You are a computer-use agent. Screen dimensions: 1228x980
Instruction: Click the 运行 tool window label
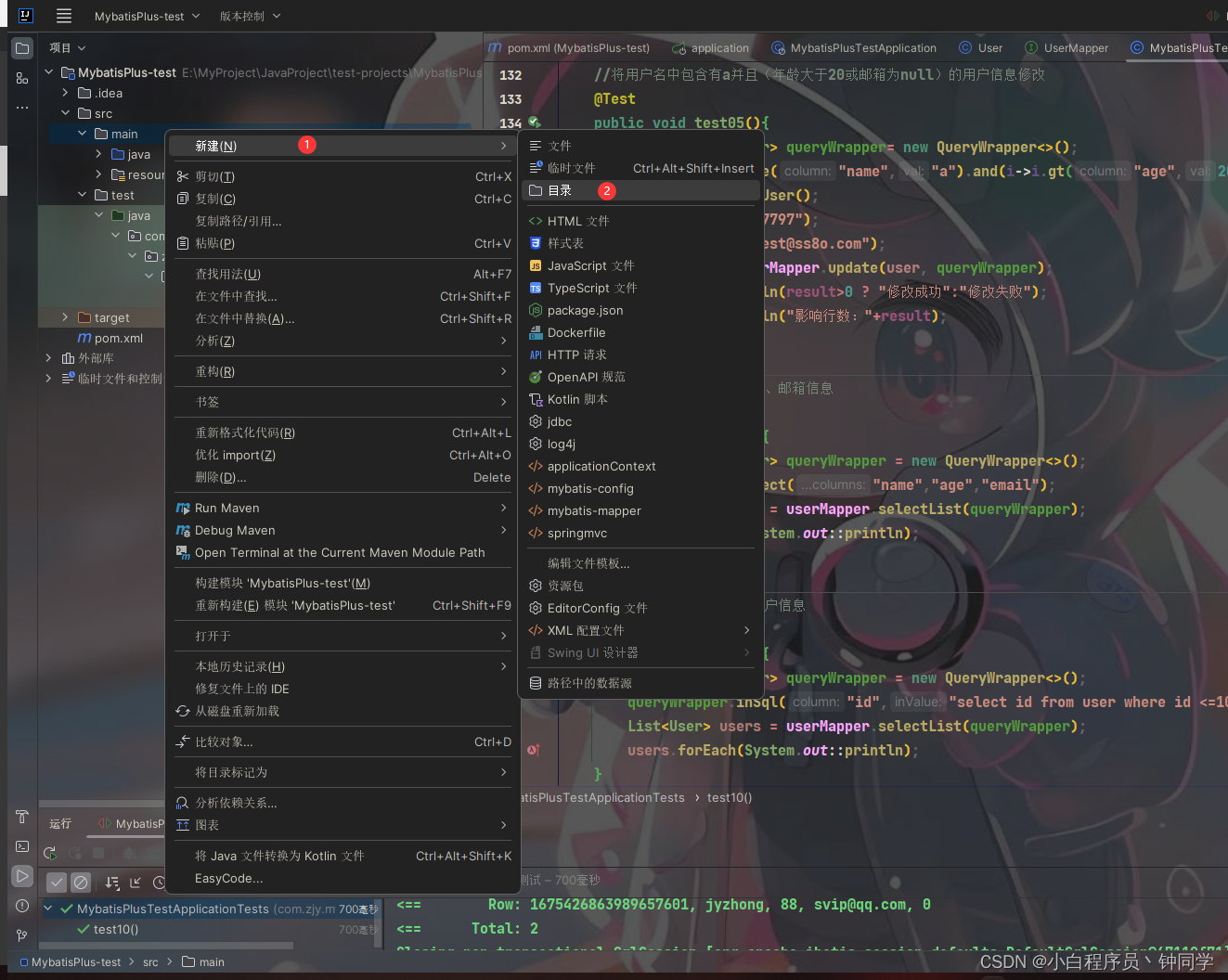60,823
